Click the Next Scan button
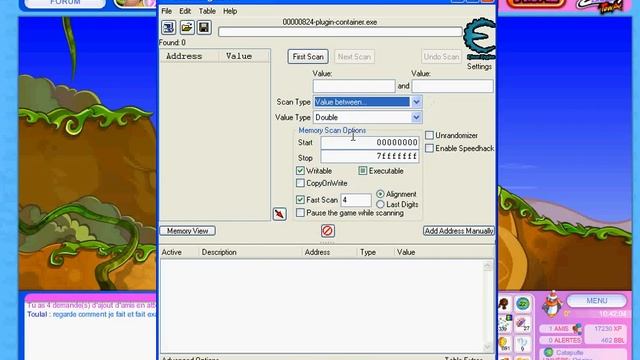This screenshot has width=640, height=360. tap(354, 57)
